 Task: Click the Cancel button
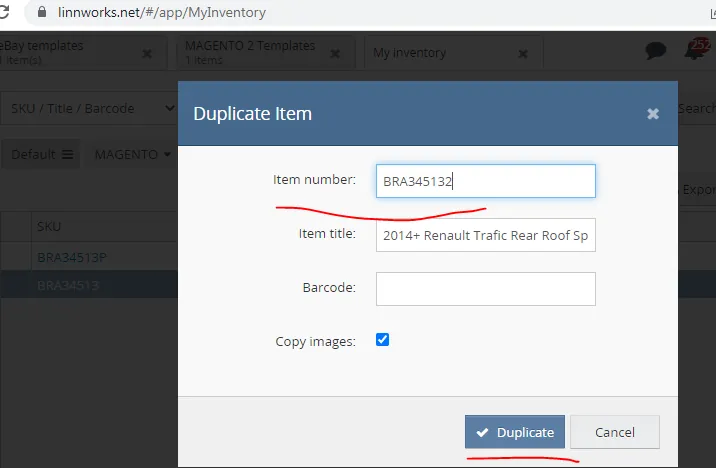(615, 432)
